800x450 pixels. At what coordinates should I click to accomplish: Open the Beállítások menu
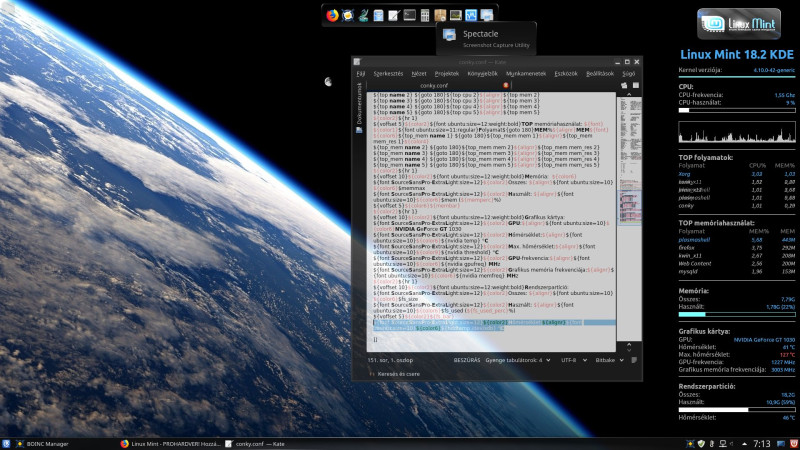coord(599,73)
